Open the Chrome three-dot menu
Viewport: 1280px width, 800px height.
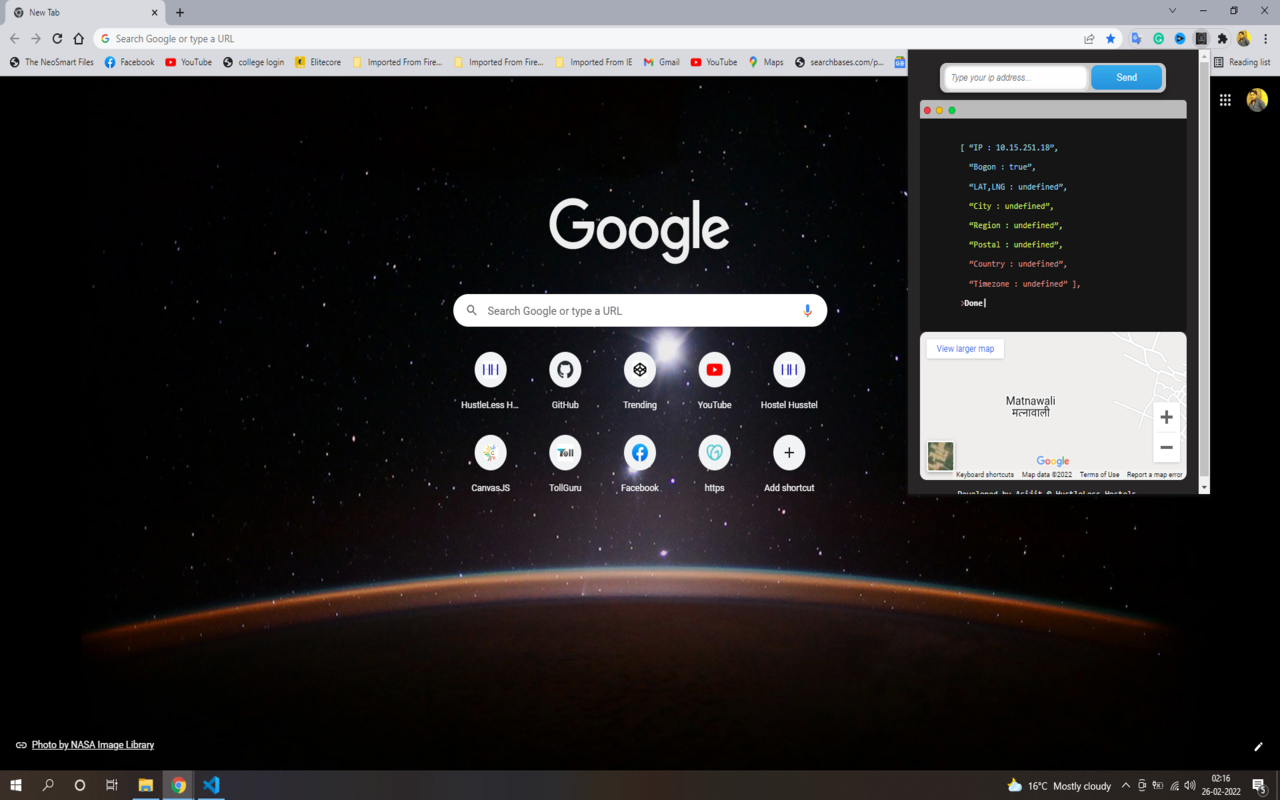coord(1265,39)
